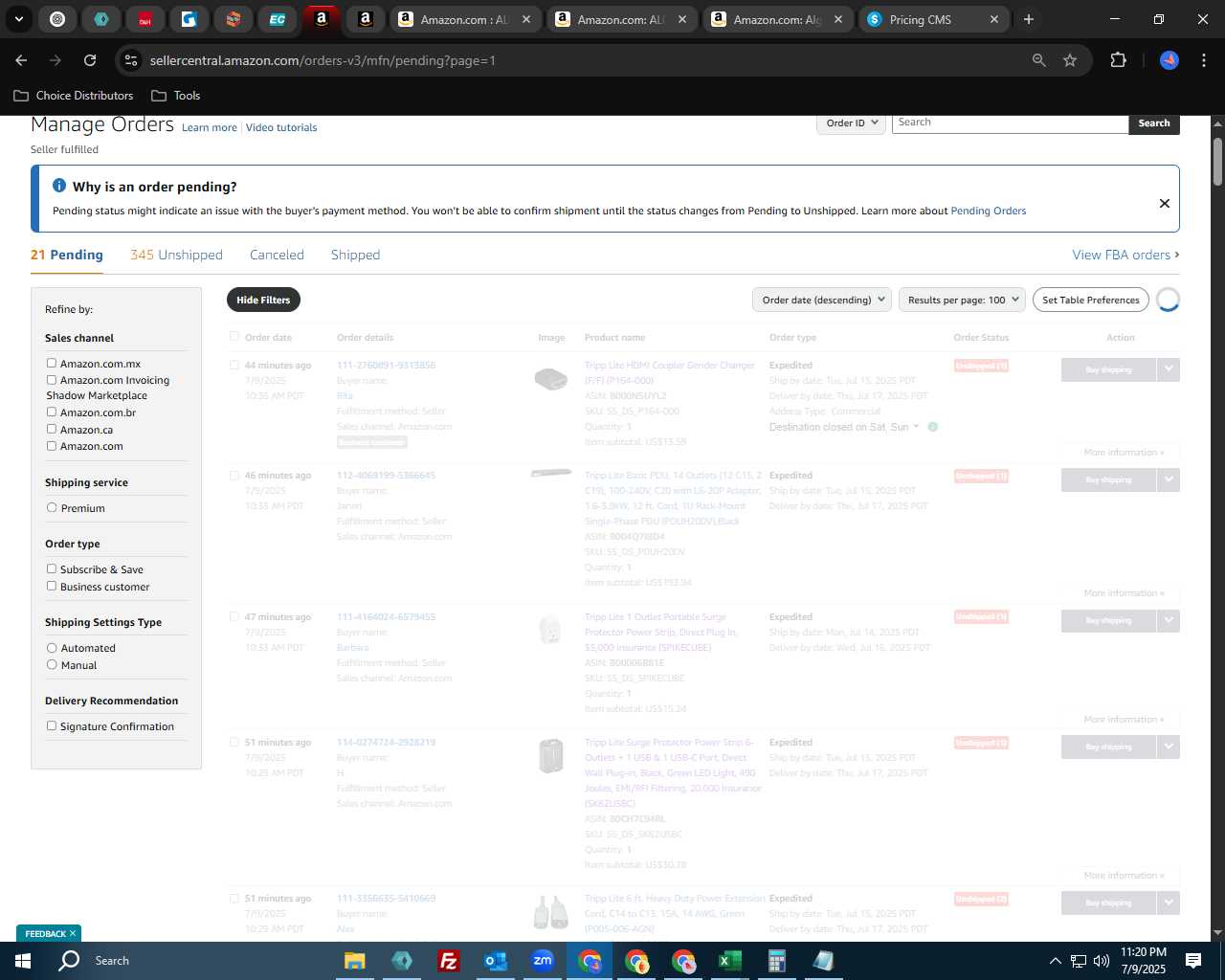1225x980 pixels.
Task: Close the Pricing CMS tab
Action: (x=994, y=19)
